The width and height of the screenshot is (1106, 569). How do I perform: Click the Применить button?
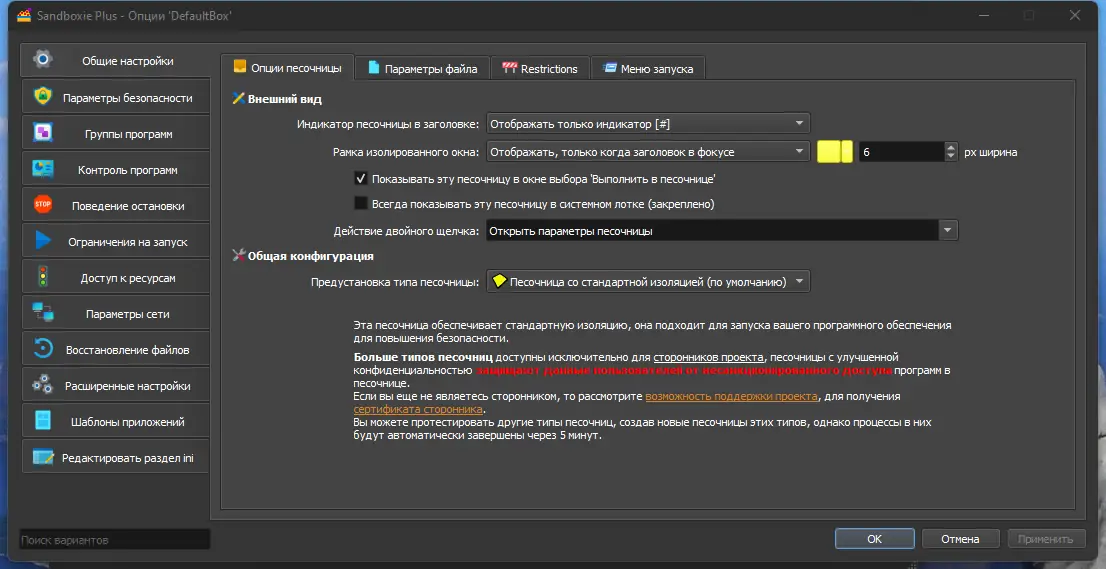[1045, 539]
